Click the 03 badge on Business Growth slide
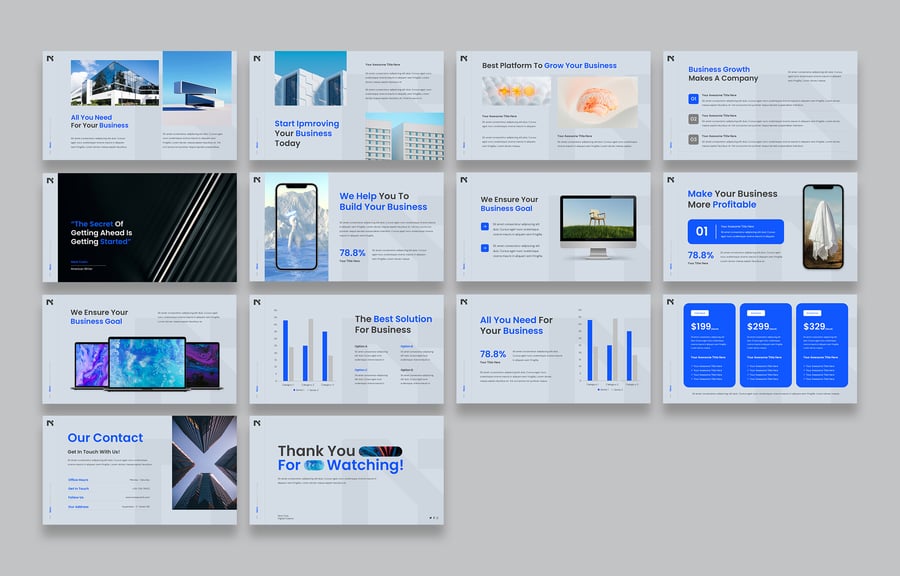Screen dimensions: 900x576 point(693,139)
